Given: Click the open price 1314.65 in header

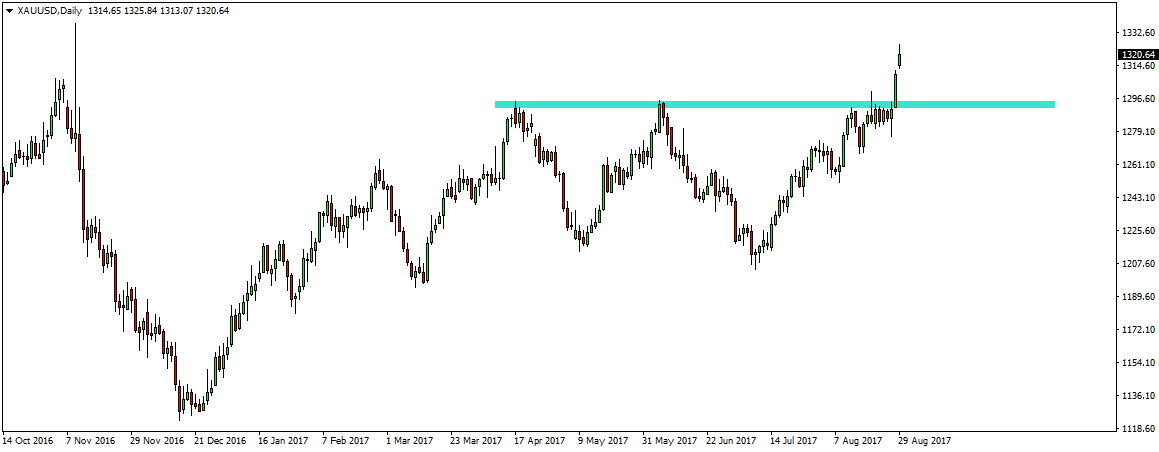Looking at the screenshot, I should [103, 10].
